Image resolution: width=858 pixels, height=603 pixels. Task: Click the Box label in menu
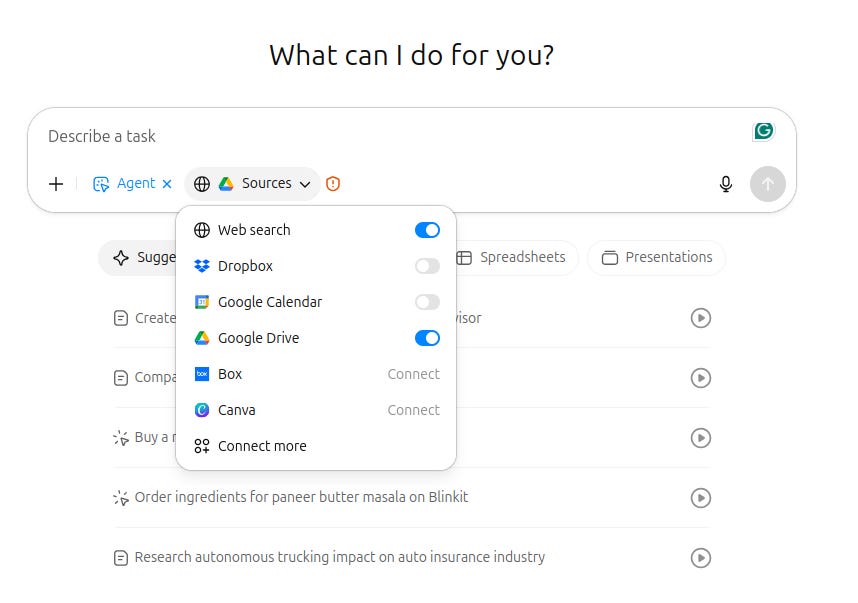[230, 374]
